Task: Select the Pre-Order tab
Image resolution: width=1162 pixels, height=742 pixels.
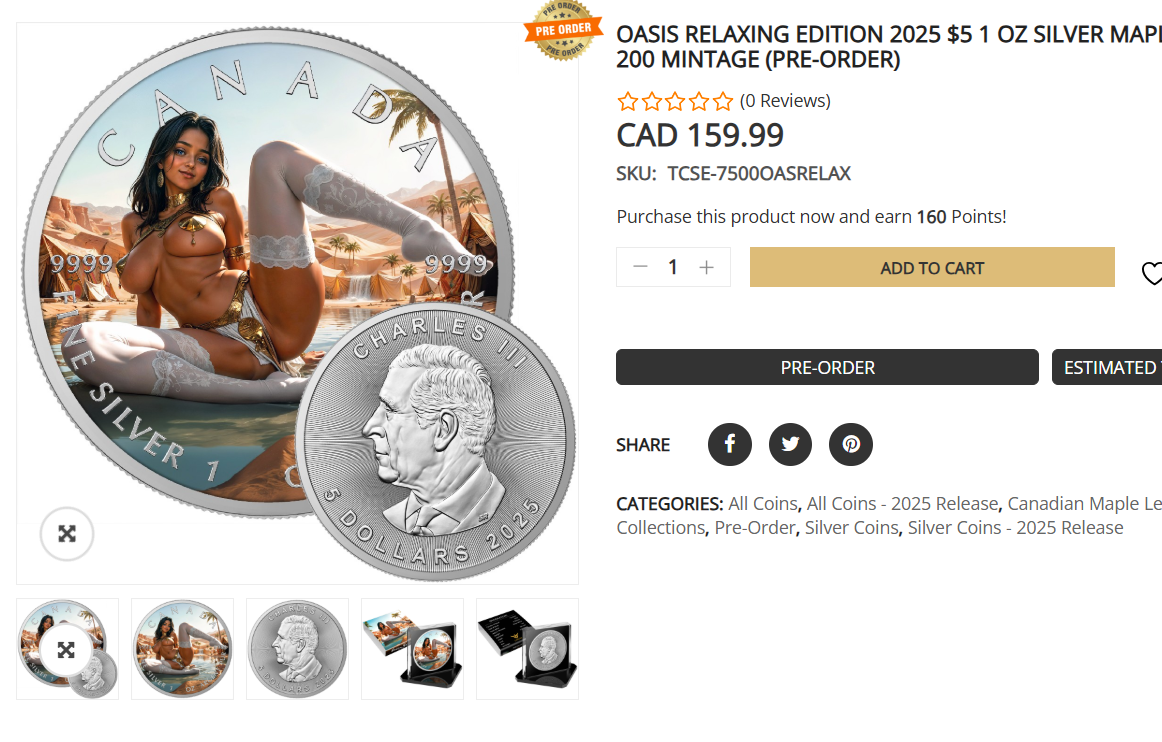Action: click(x=827, y=367)
